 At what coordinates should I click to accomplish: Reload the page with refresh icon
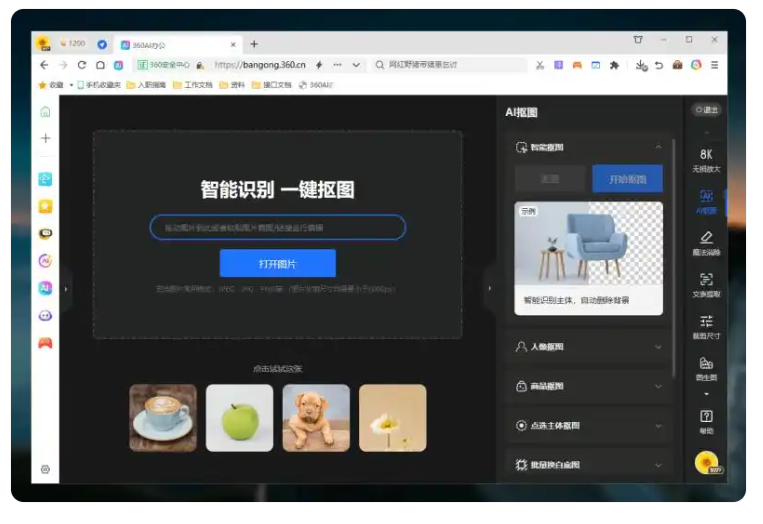click(82, 65)
